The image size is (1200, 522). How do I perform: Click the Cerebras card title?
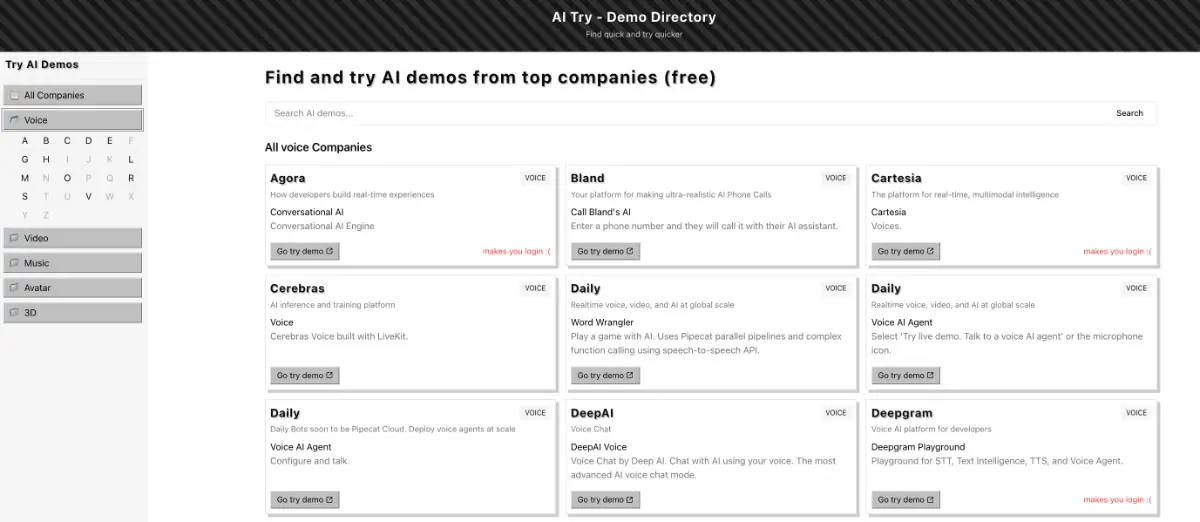tap(298, 288)
